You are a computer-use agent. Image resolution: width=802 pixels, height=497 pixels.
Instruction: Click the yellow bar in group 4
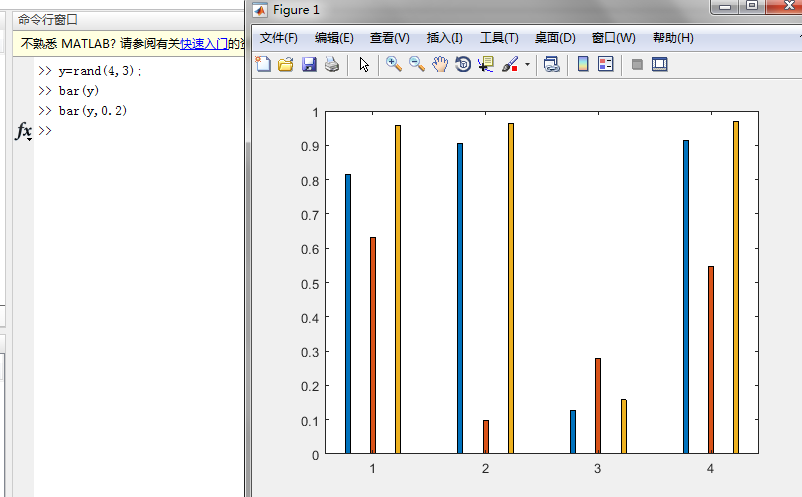tap(736, 287)
